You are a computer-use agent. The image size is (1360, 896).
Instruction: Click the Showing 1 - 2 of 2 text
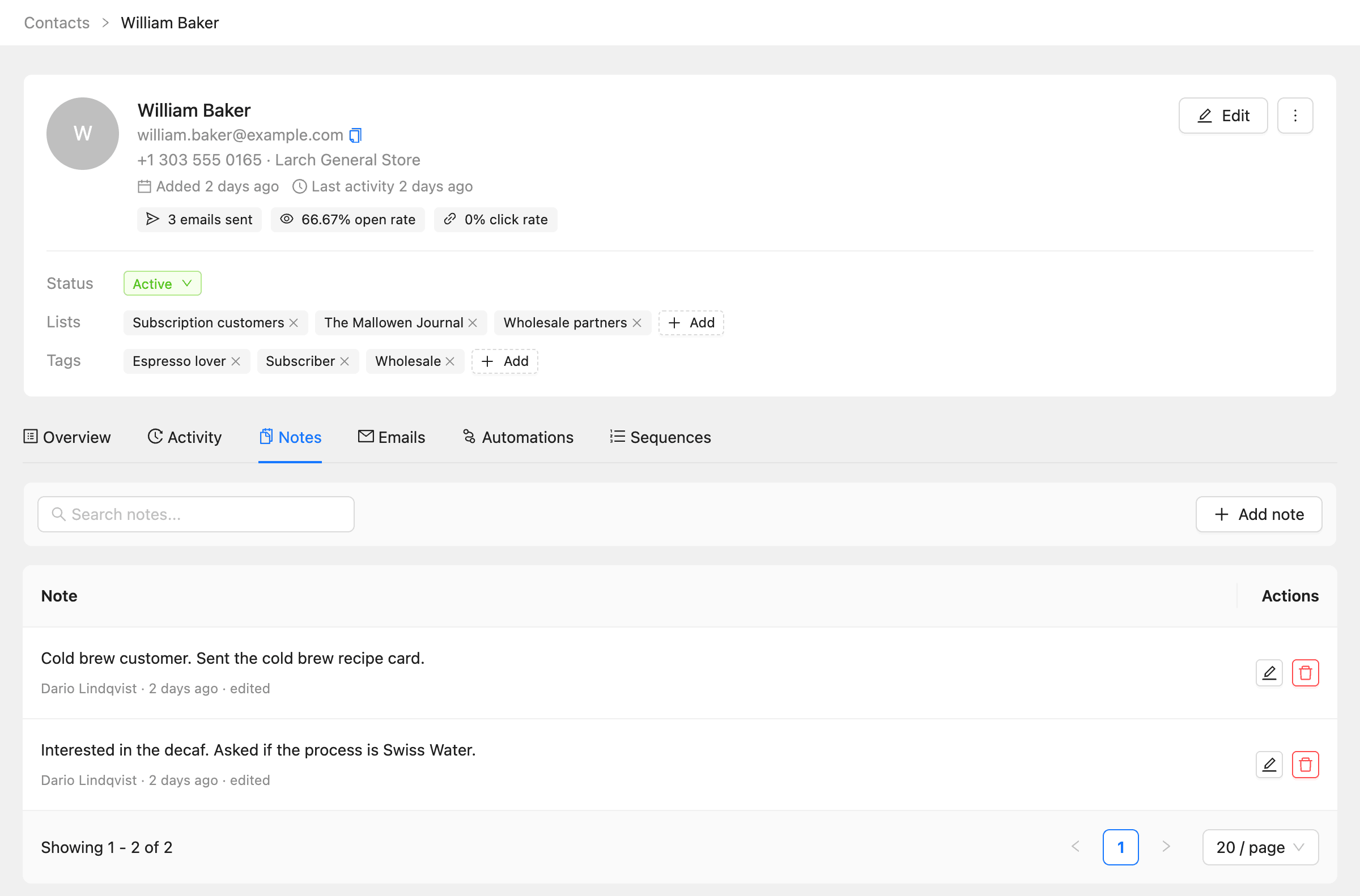point(107,847)
